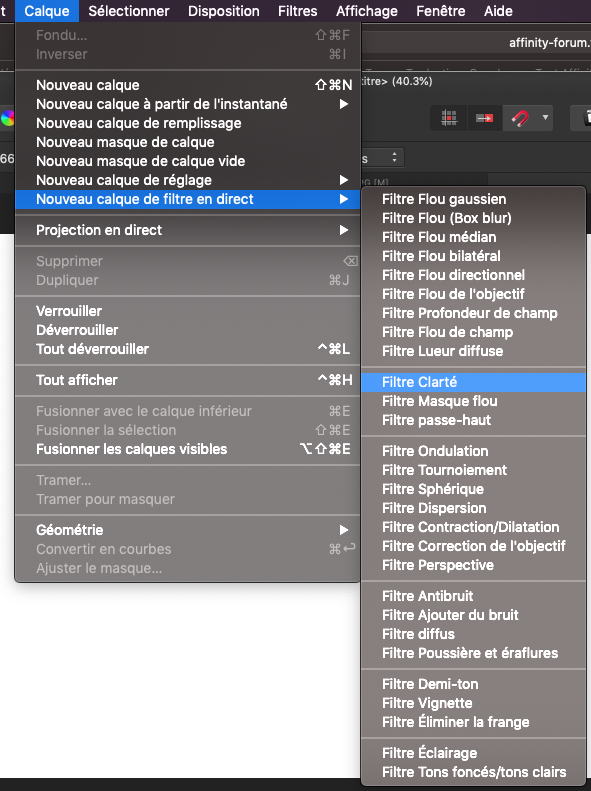Select Filtre Correction de l'objectif

(474, 546)
